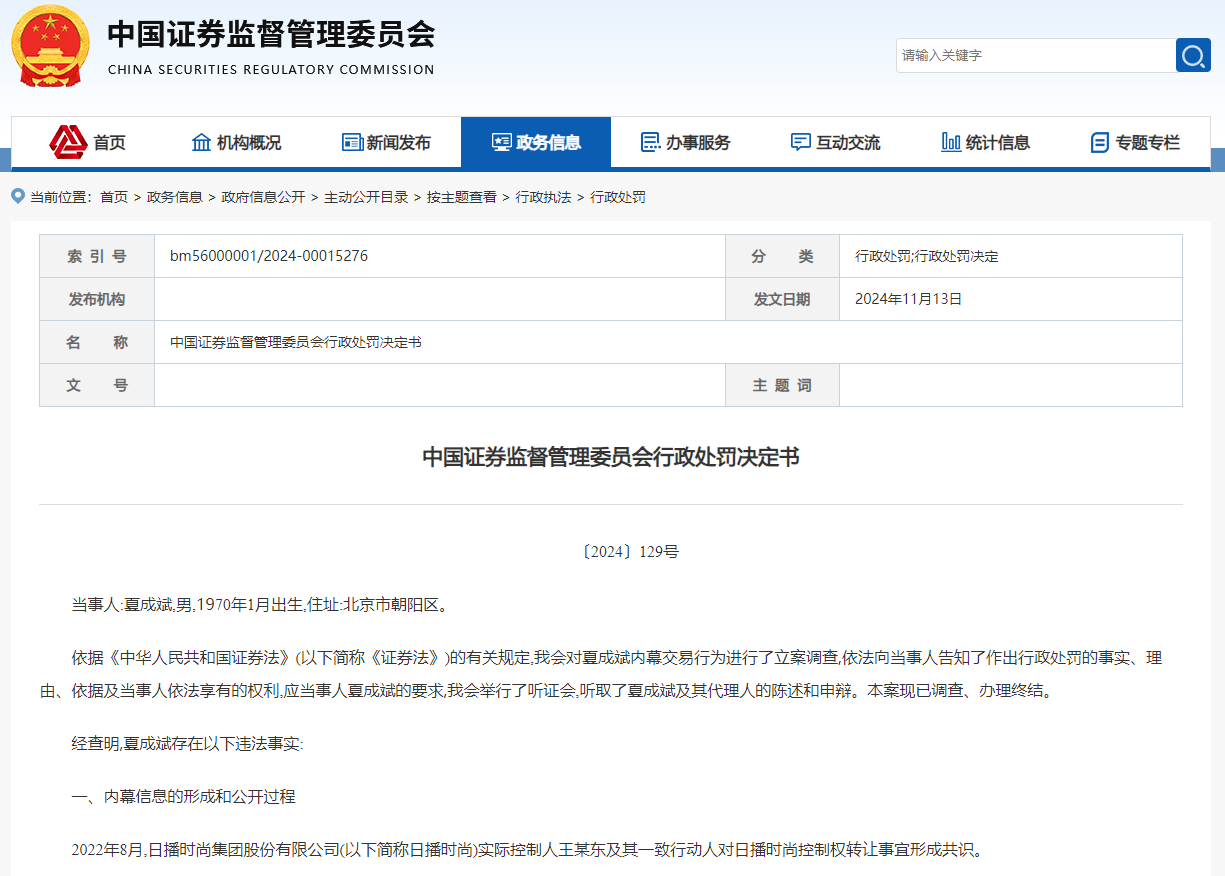Click the national emblem logo
The height and width of the screenshot is (876, 1225).
click(49, 45)
